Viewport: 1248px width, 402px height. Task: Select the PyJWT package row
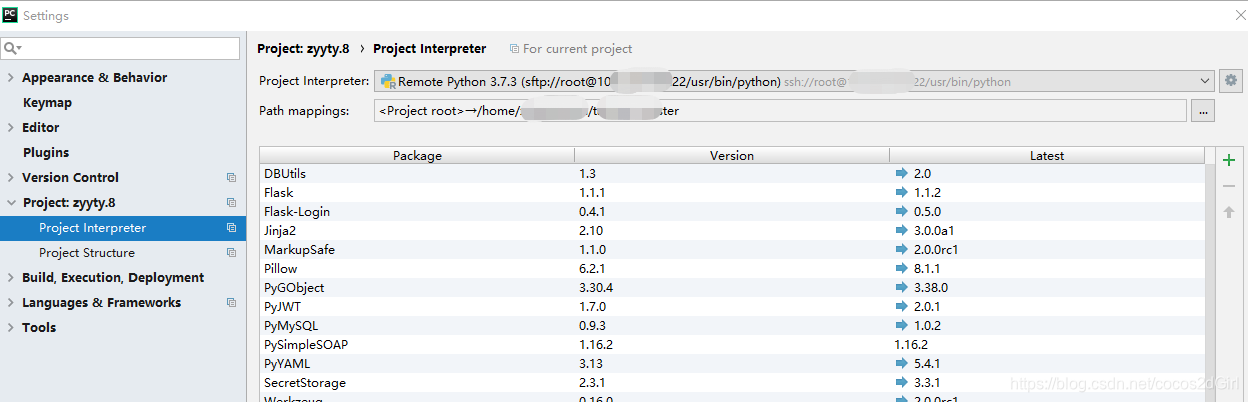(x=732, y=307)
